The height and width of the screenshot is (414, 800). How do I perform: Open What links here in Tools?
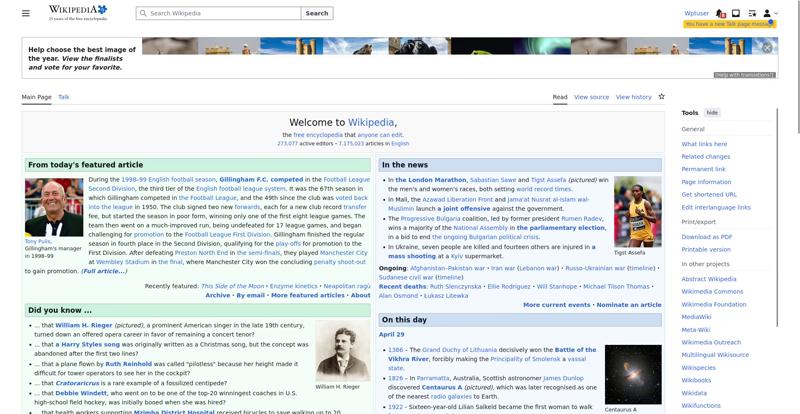click(704, 144)
